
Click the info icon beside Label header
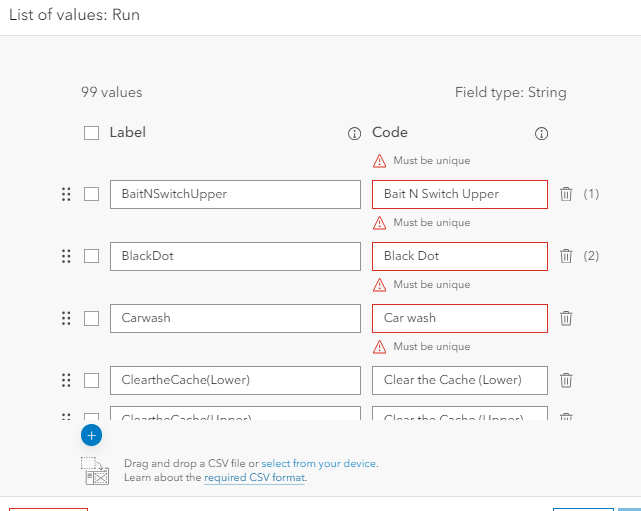tap(354, 133)
